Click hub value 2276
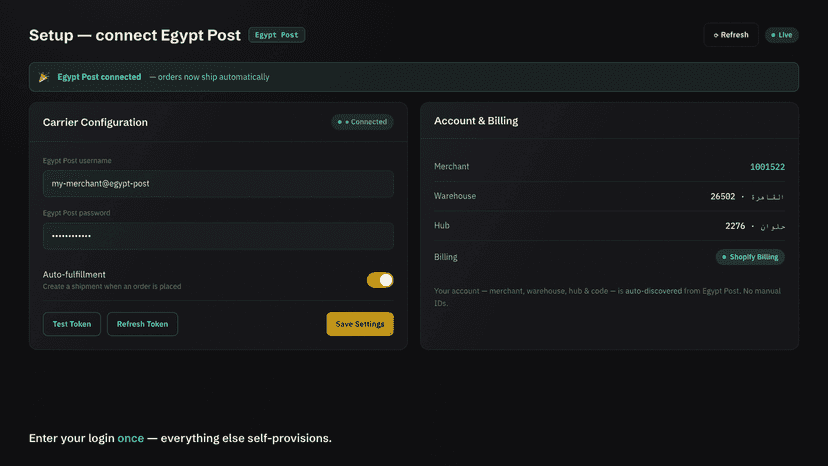The width and height of the screenshot is (828, 466). pos(735,226)
